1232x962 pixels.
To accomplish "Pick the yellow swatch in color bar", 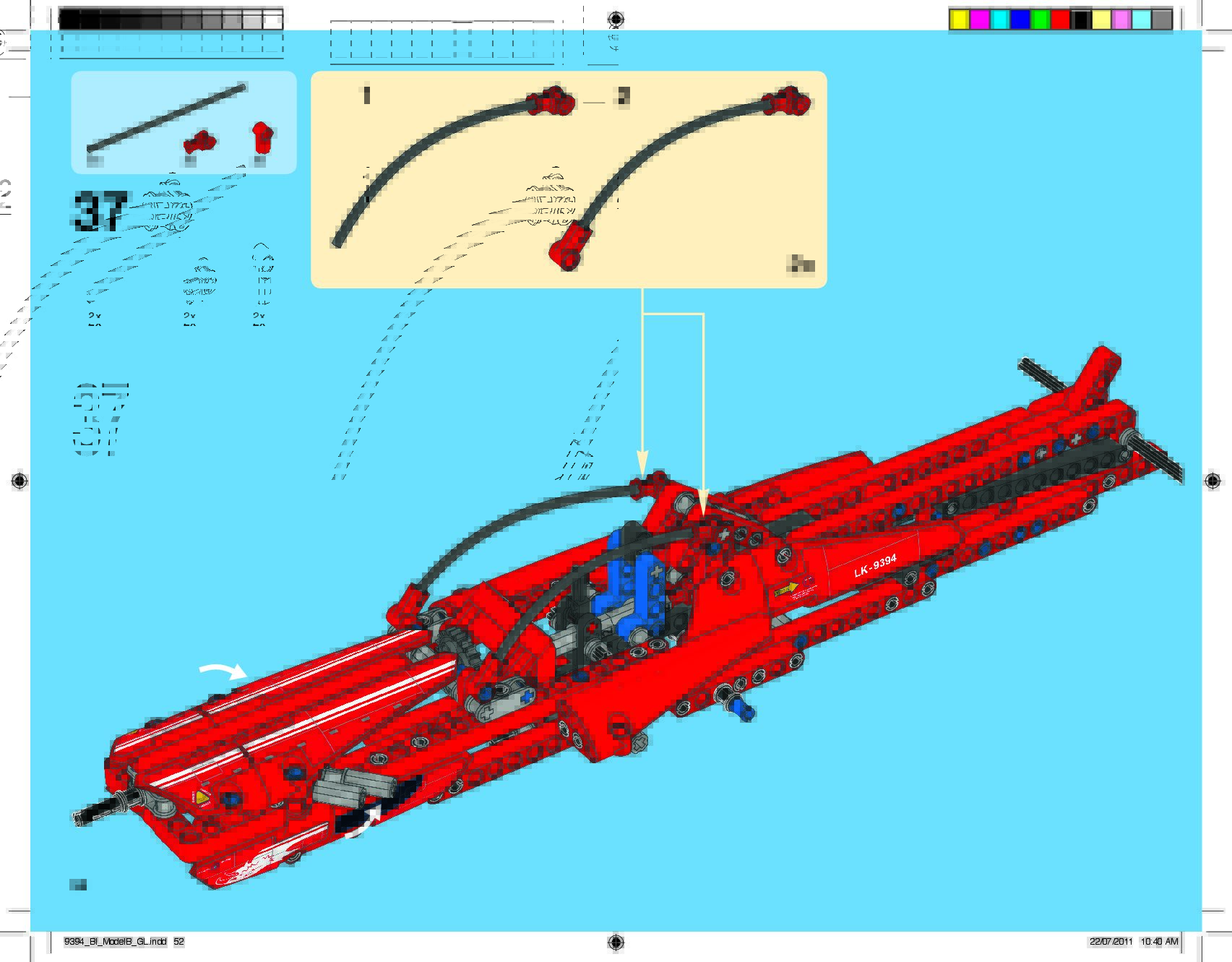I will [x=959, y=20].
